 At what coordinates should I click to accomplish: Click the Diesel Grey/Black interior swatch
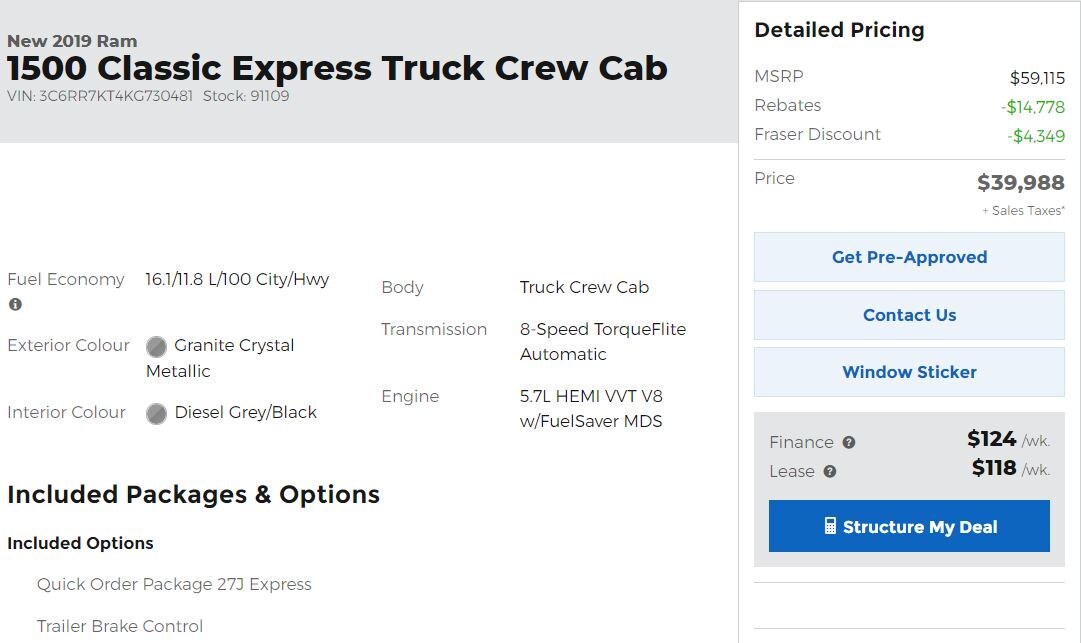156,414
